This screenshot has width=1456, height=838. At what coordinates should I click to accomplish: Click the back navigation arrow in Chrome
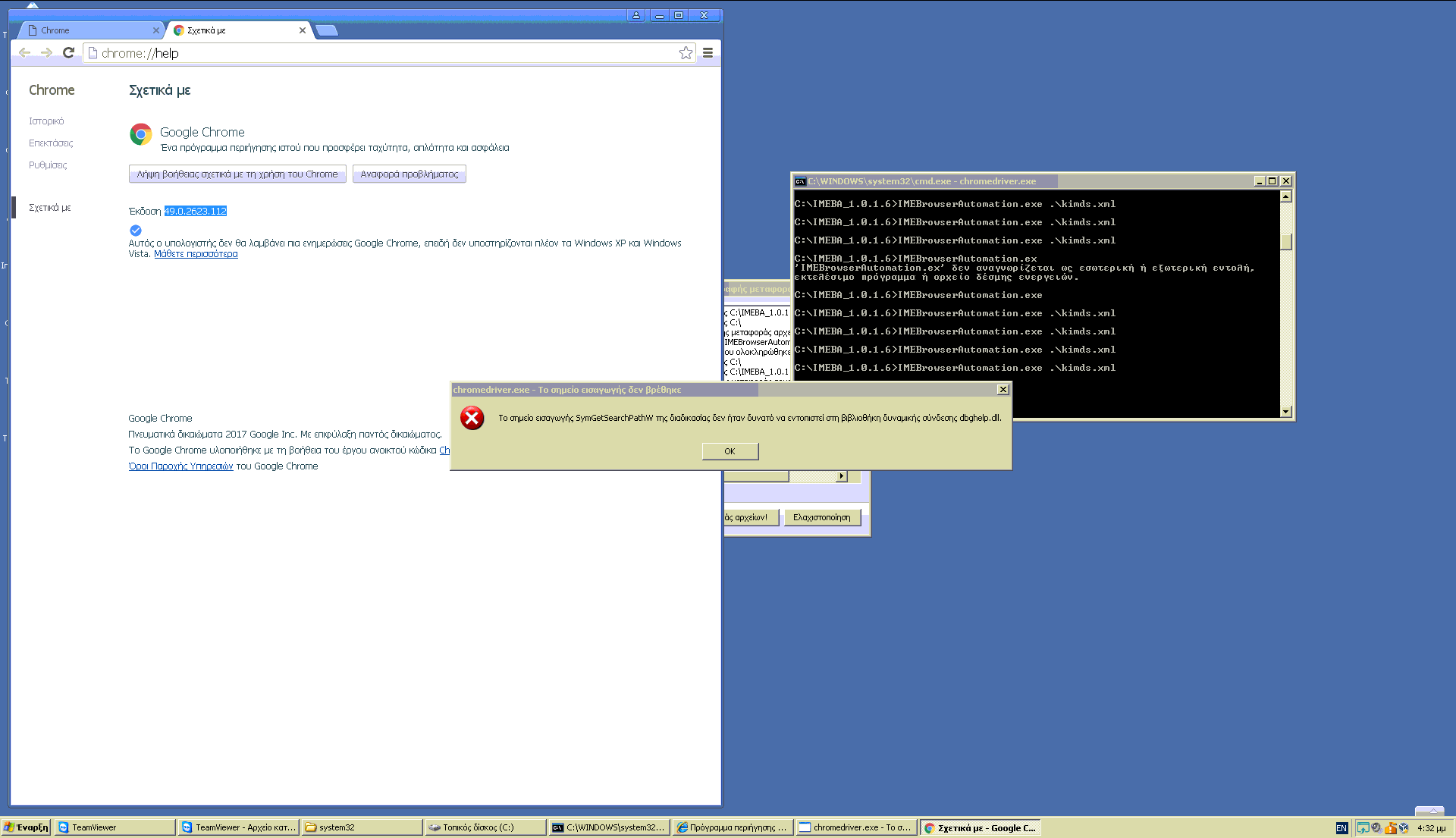click(x=25, y=52)
